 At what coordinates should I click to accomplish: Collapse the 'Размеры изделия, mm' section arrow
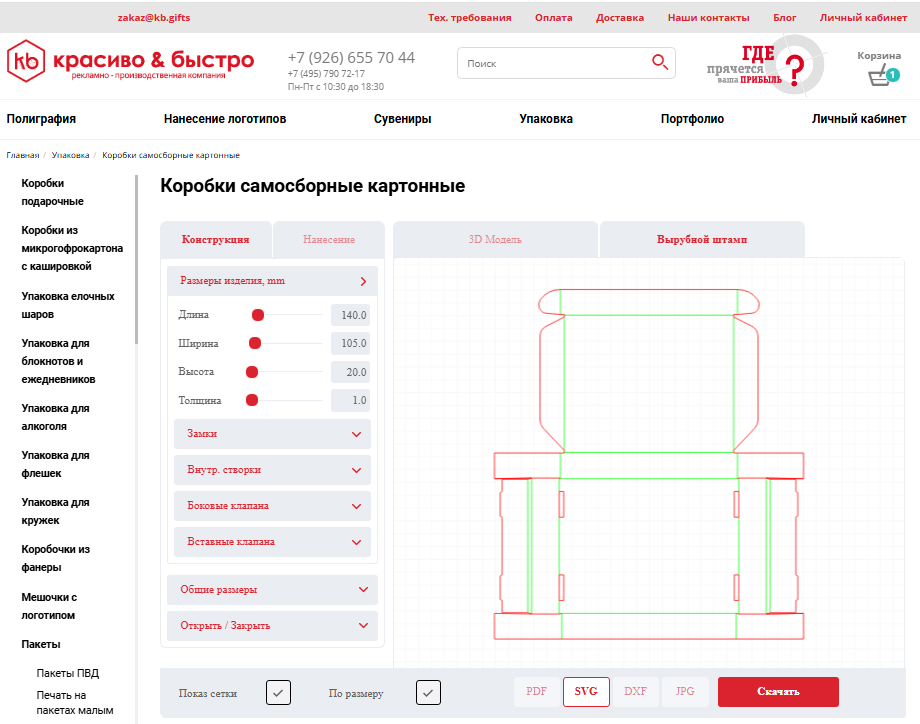point(363,281)
